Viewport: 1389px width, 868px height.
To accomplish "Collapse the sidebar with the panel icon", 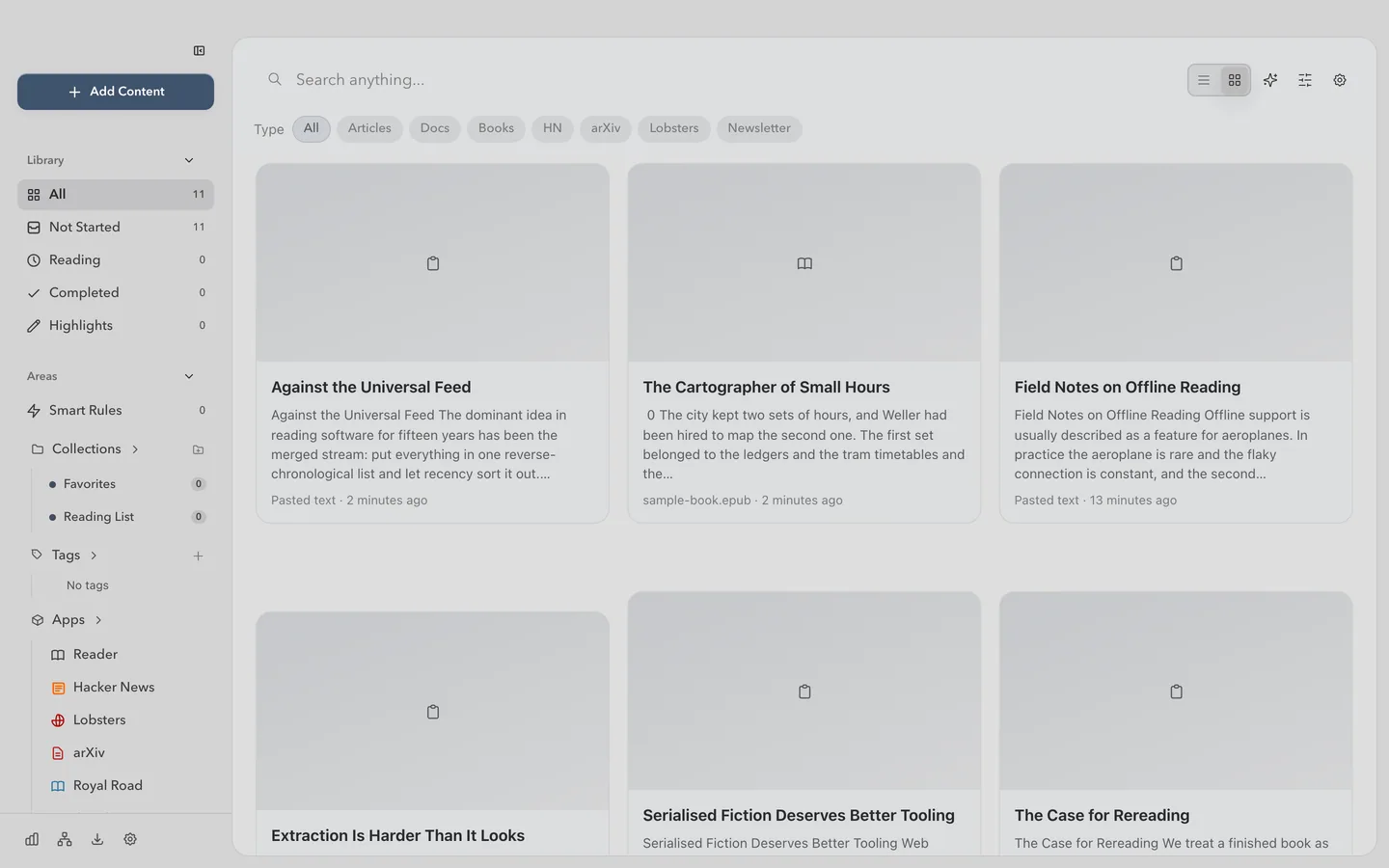I will click(x=199, y=50).
